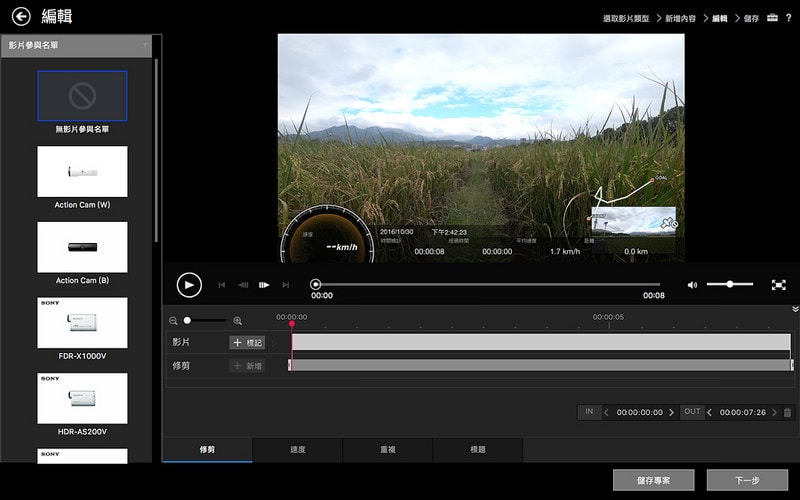This screenshot has width=800, height=500.
Task: Open help via the question mark icon
Action: coord(788,18)
